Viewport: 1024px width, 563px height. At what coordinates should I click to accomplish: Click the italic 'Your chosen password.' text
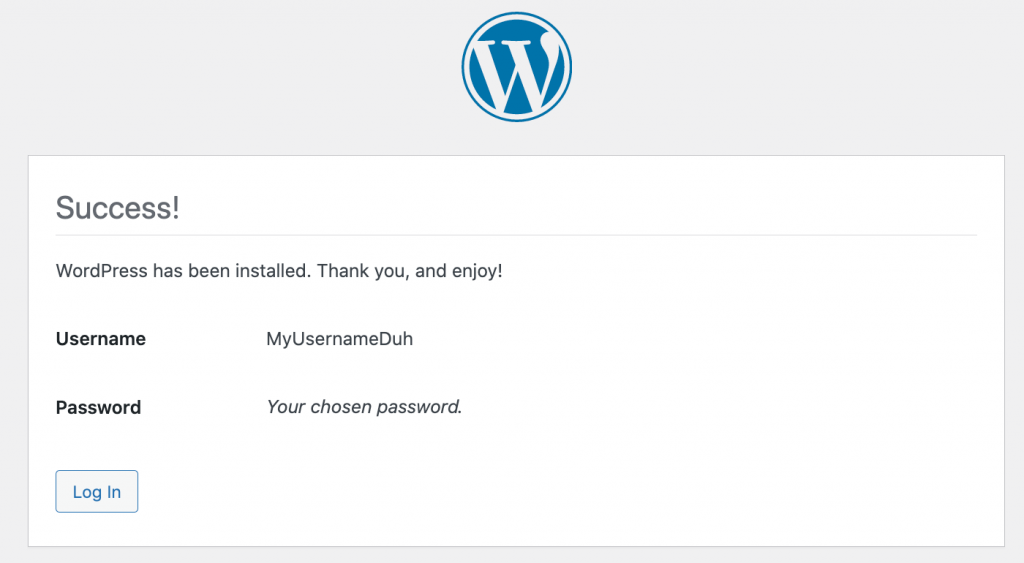point(364,407)
